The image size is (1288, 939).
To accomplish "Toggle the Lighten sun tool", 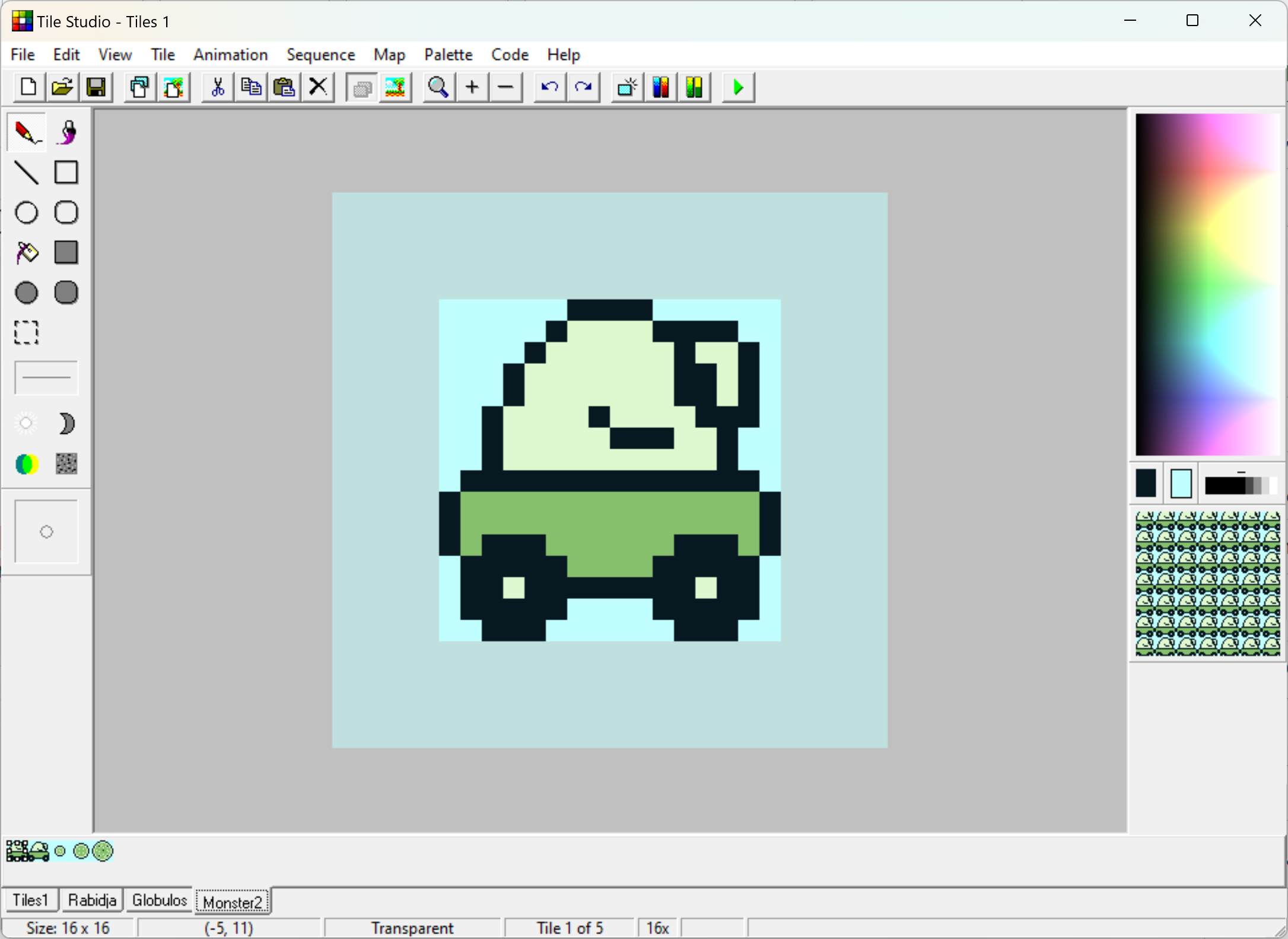I will (27, 424).
